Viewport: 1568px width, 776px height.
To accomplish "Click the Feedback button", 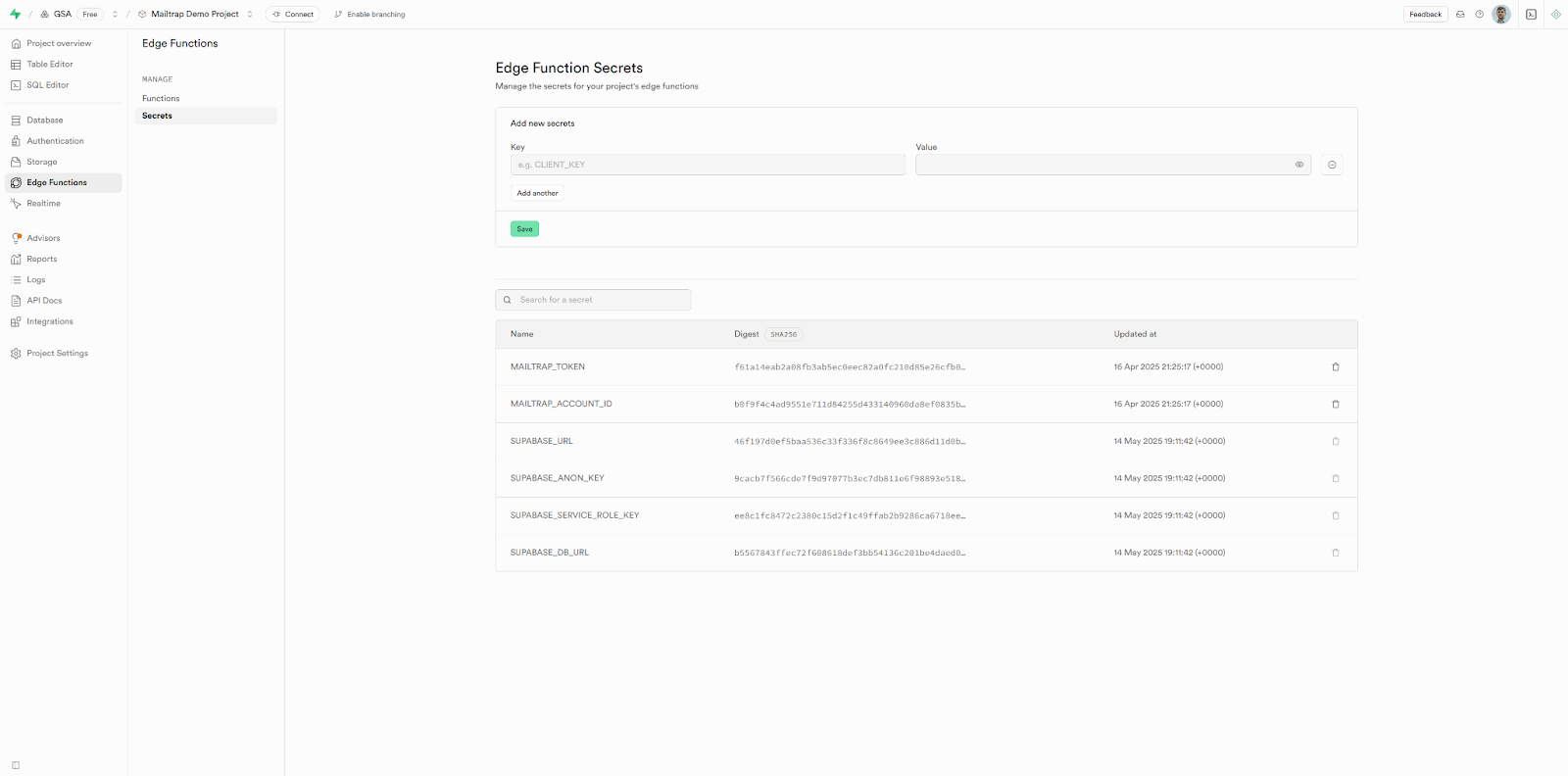I will pos(1425,14).
